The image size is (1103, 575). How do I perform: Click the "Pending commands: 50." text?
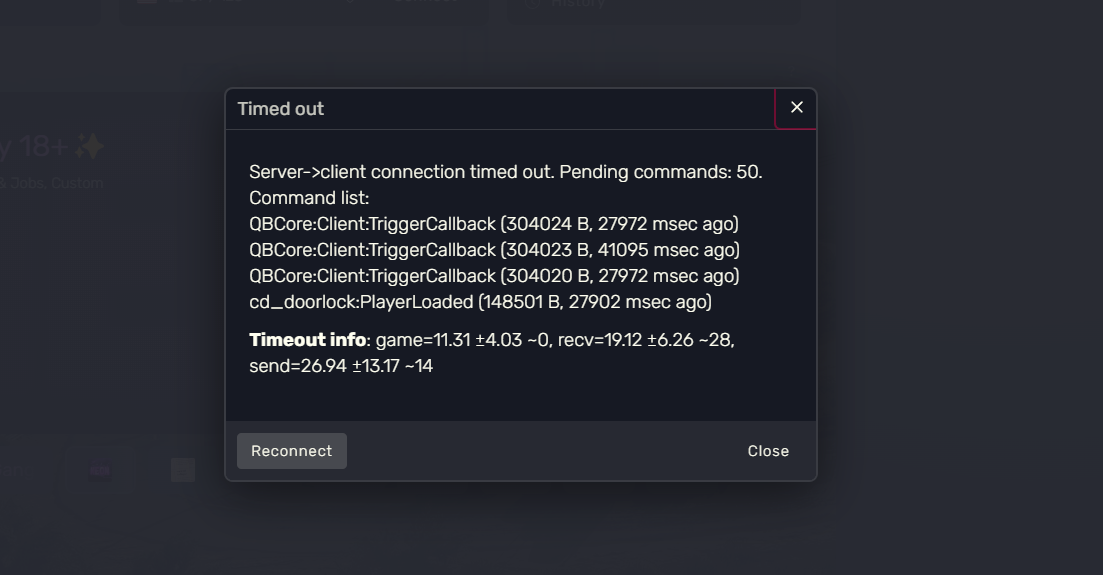point(661,172)
